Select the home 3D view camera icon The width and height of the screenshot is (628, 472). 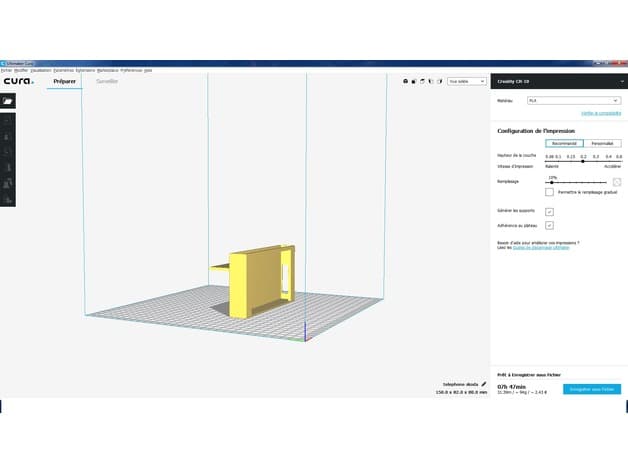point(405,81)
